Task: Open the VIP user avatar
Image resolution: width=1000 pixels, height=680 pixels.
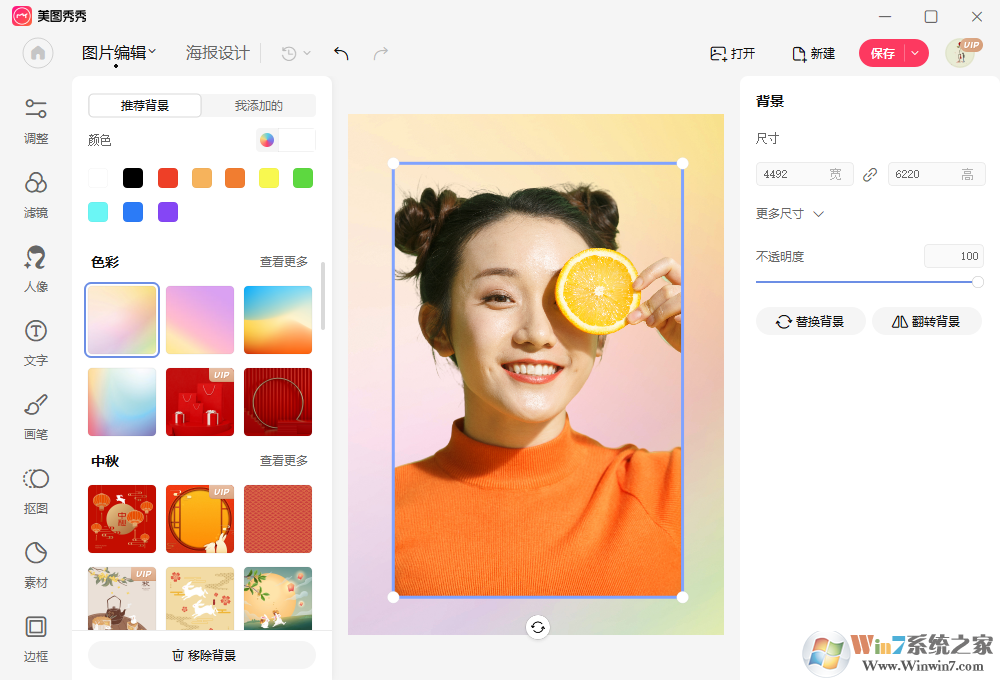Action: pos(962,53)
